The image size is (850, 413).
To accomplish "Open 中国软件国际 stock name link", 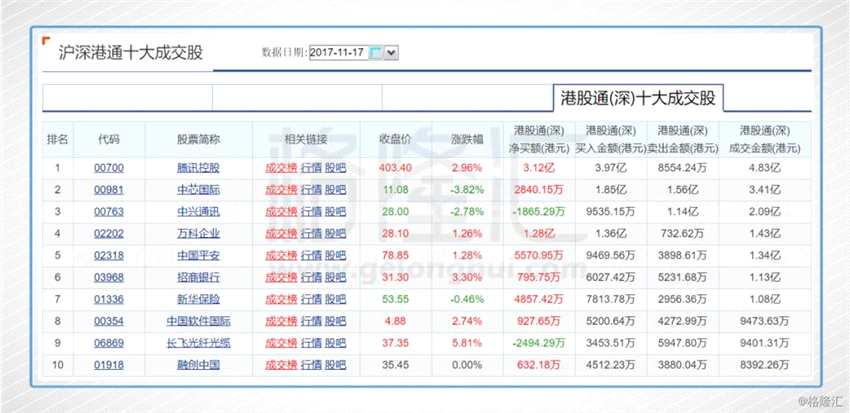I will click(198, 321).
